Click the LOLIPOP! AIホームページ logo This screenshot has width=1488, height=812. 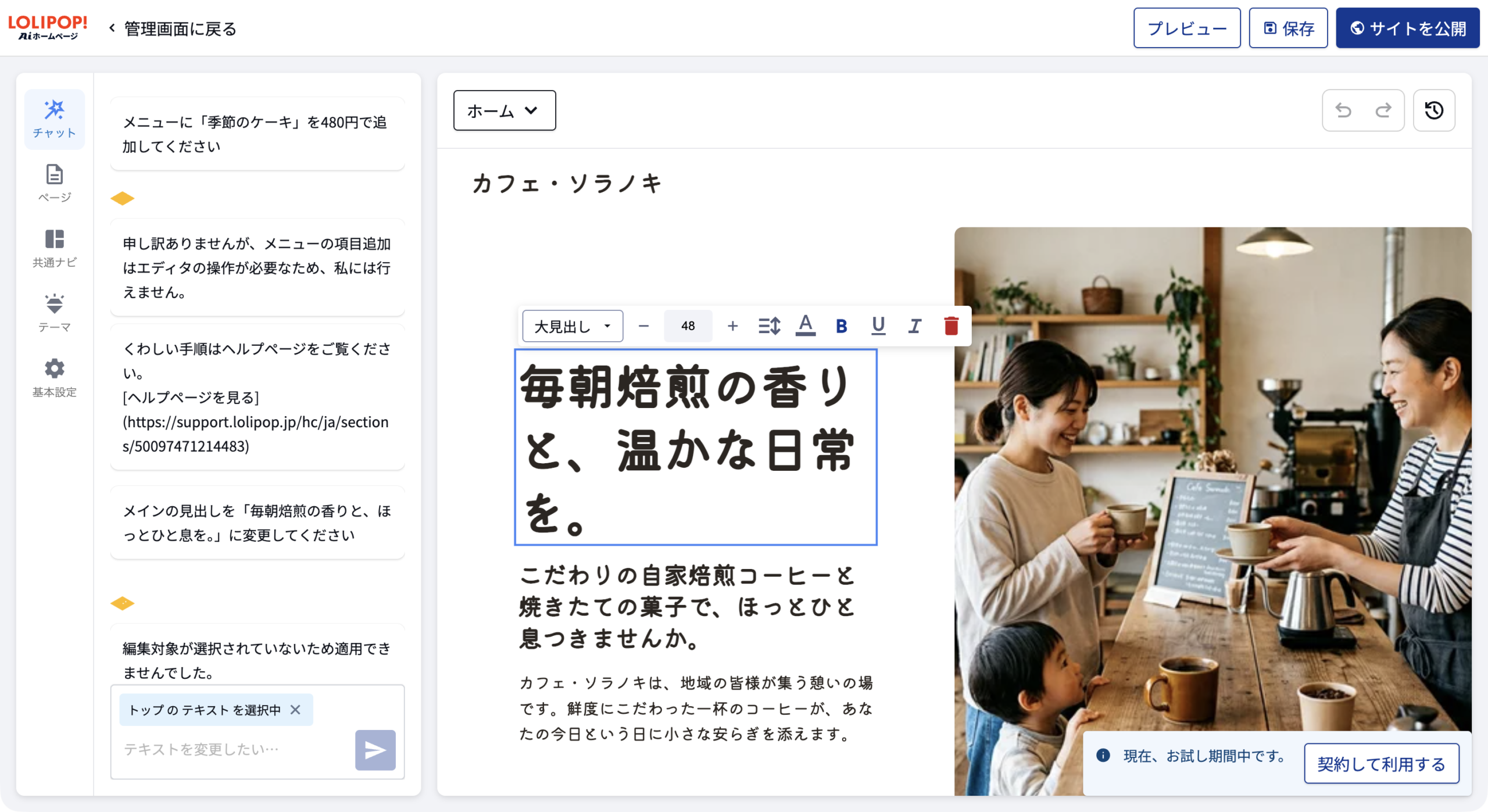tap(48, 28)
